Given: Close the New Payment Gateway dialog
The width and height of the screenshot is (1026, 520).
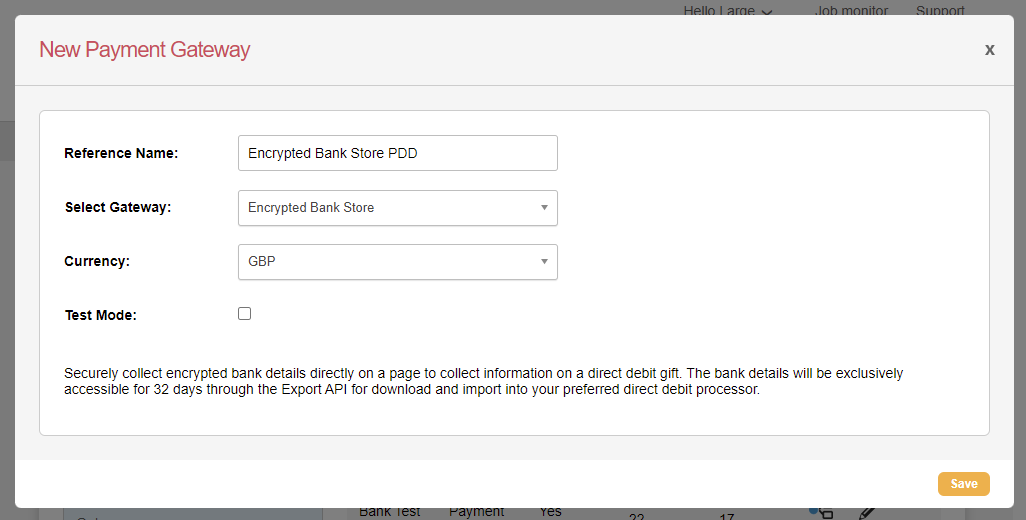Looking at the screenshot, I should [x=989, y=49].
